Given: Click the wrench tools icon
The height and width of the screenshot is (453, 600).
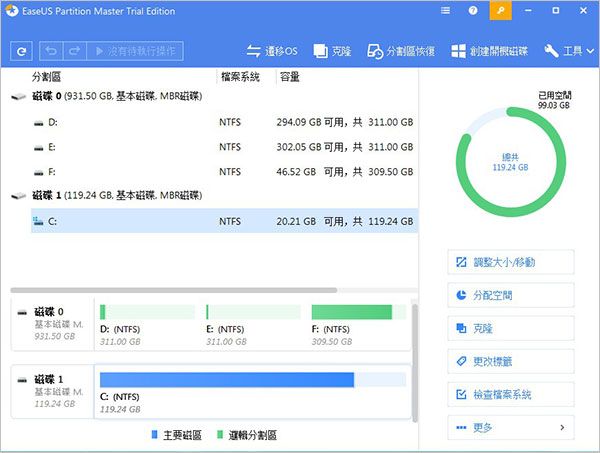Looking at the screenshot, I should click(551, 51).
